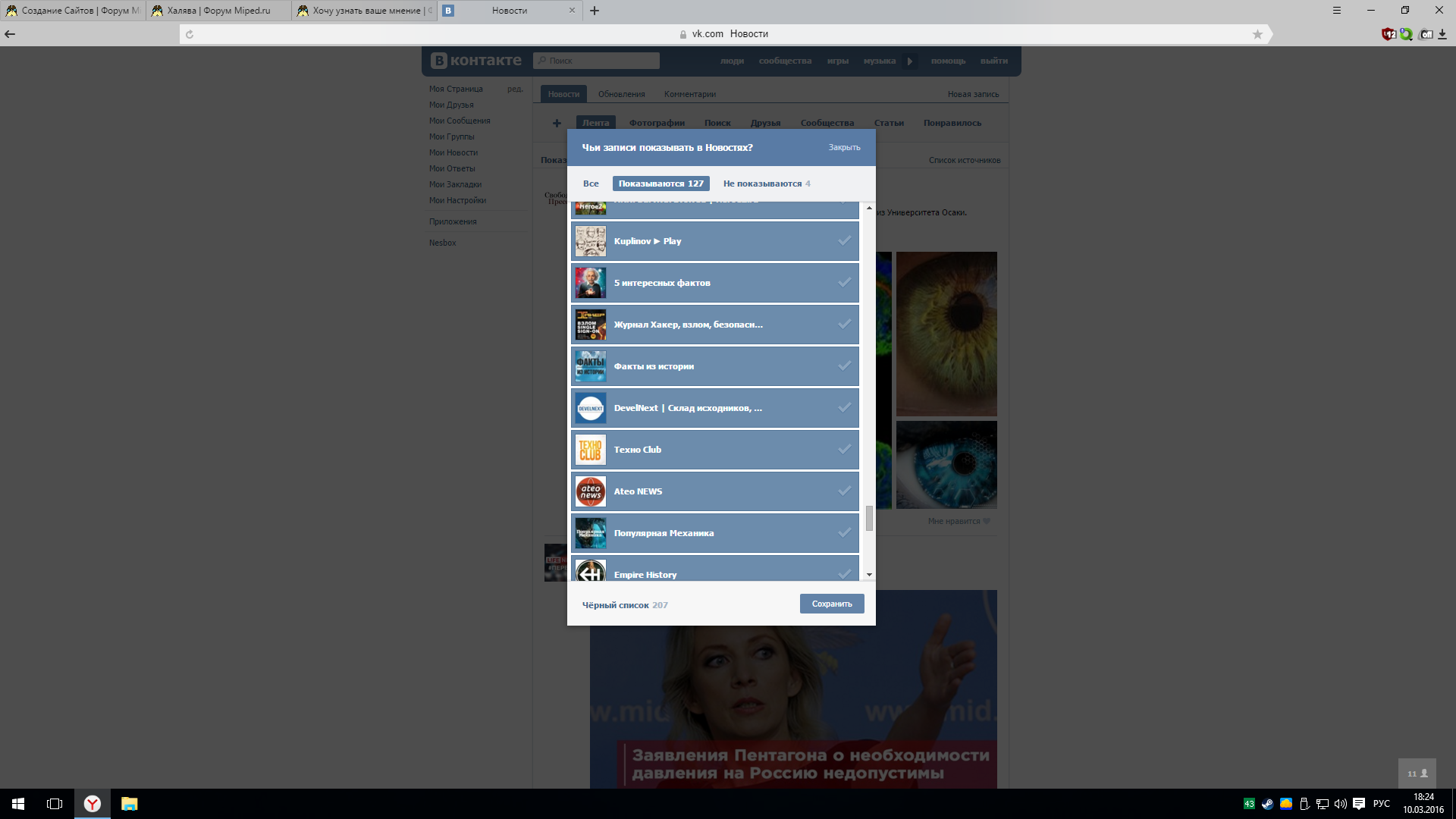Image resolution: width=1456 pixels, height=819 pixels.
Task: Close the Новости browser tab
Action: [572, 11]
